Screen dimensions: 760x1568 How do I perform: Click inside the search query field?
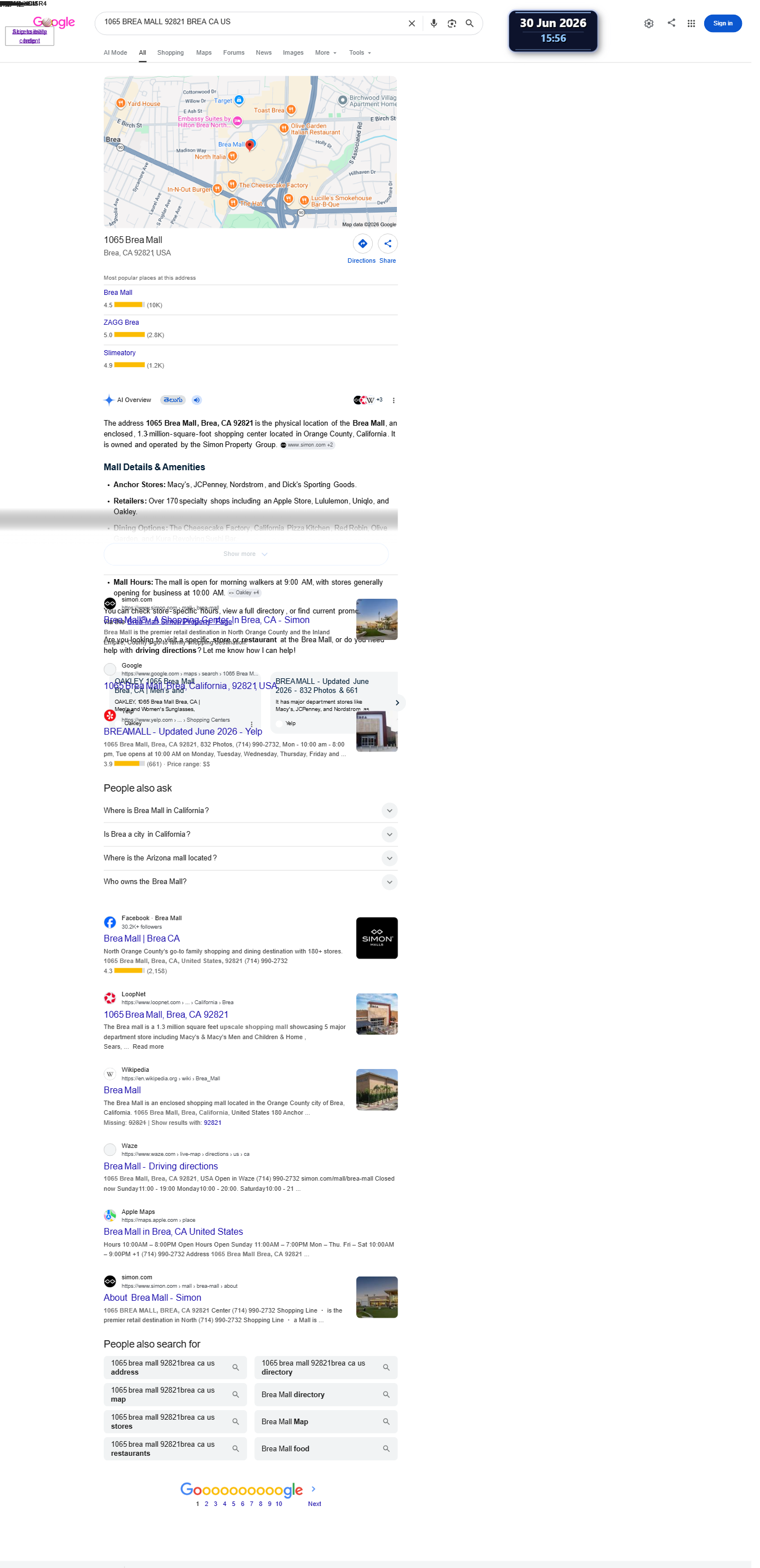253,23
